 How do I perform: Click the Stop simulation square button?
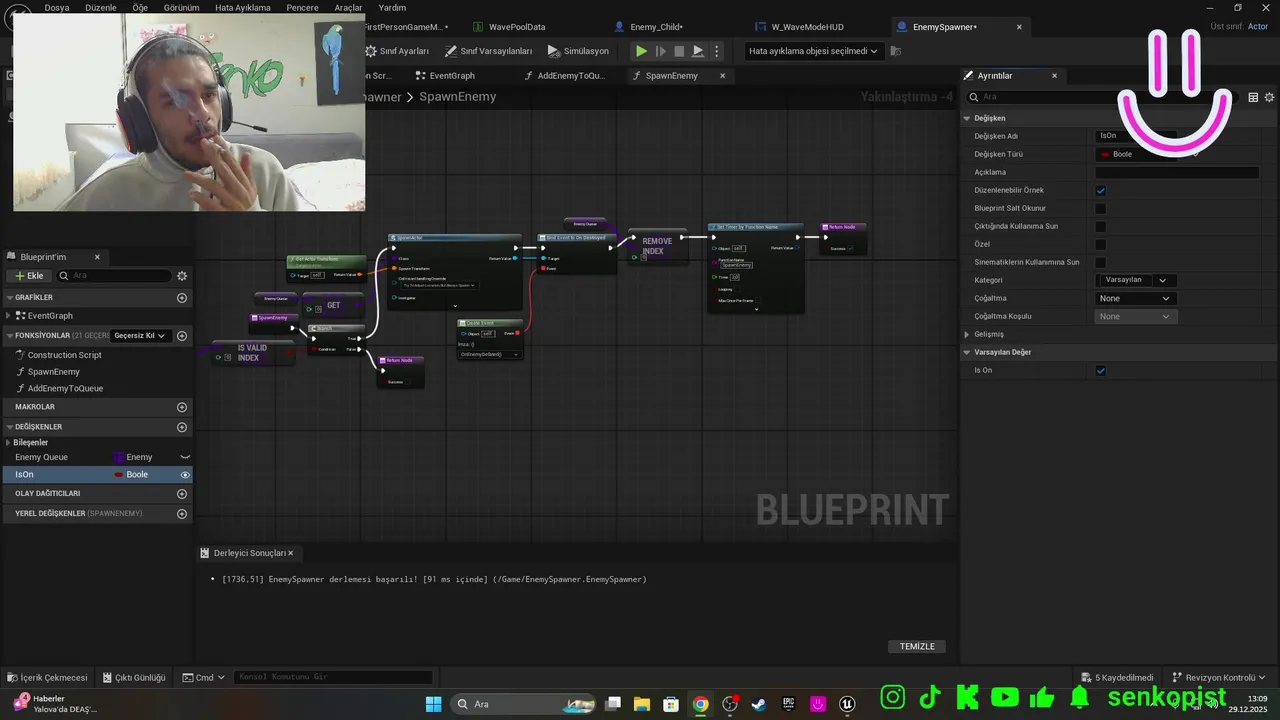coord(679,51)
